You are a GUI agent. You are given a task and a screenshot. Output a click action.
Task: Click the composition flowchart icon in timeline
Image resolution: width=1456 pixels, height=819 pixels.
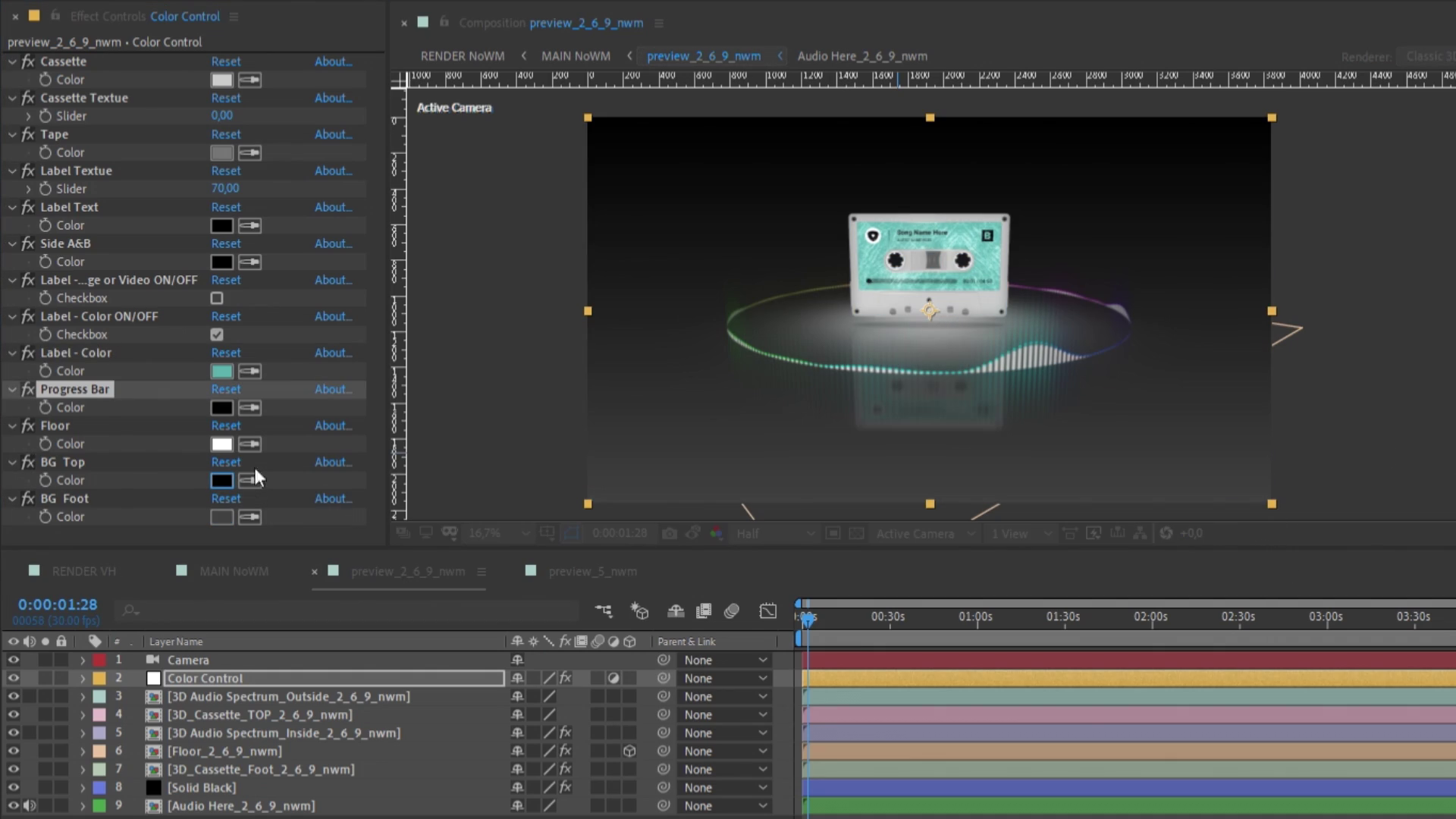point(604,611)
